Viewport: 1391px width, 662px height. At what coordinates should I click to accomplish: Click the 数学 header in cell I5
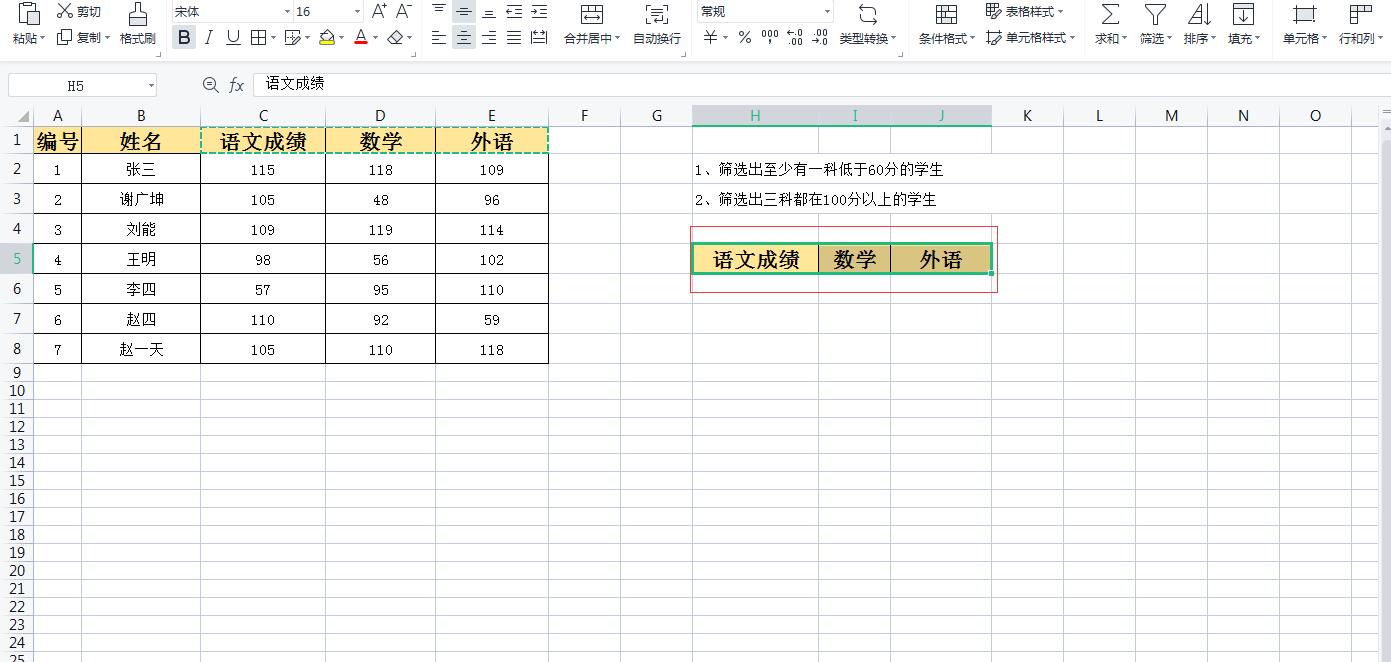click(855, 259)
